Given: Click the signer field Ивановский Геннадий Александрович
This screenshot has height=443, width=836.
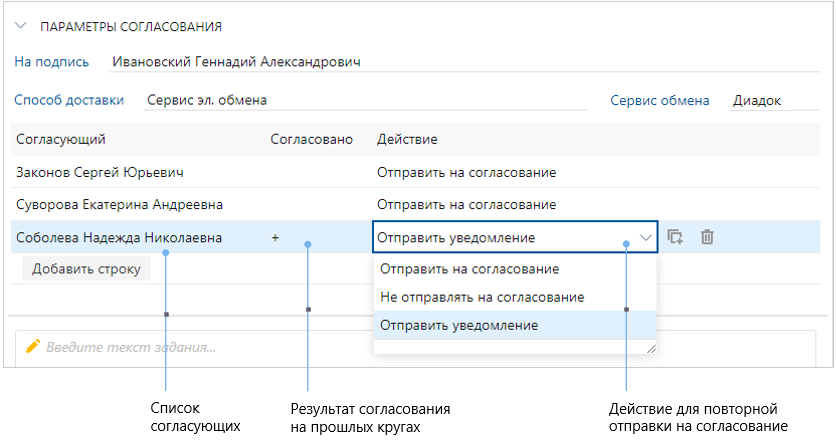Looking at the screenshot, I should [236, 61].
